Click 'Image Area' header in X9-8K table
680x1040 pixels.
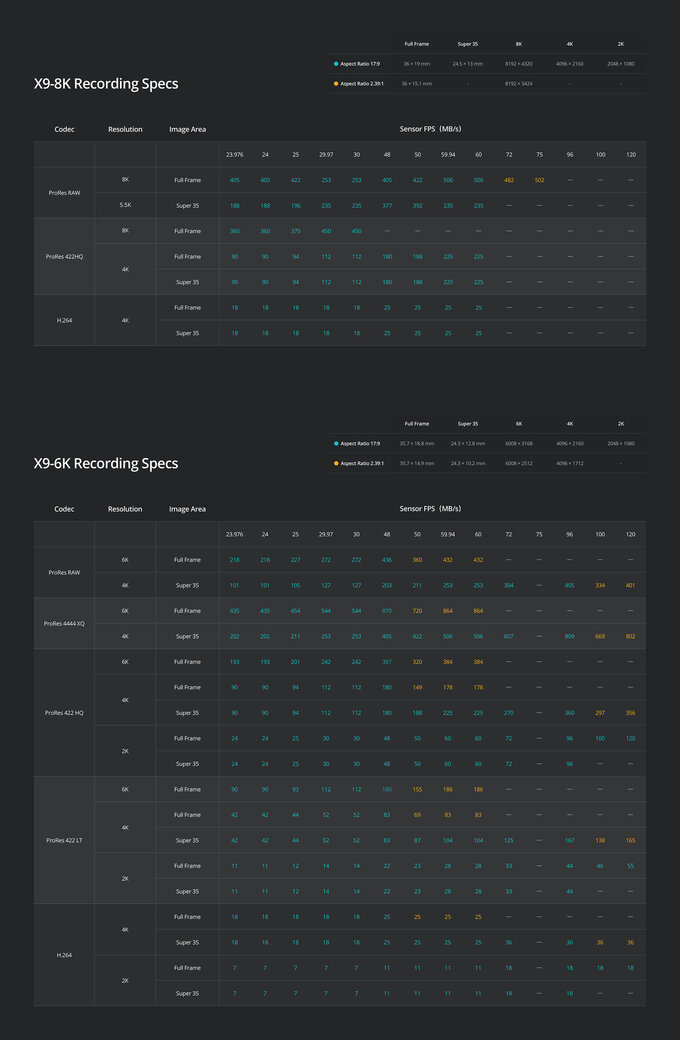pyautogui.click(x=188, y=129)
